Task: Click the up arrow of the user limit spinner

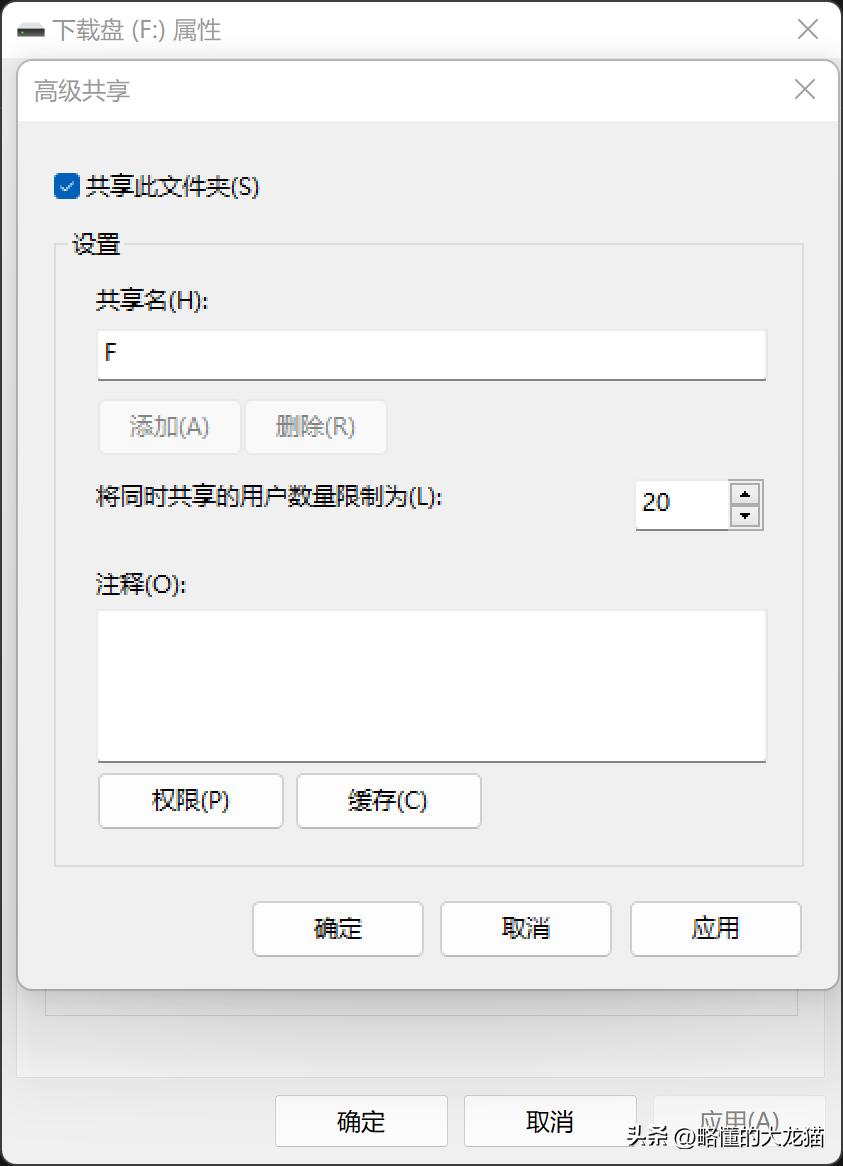Action: (745, 492)
